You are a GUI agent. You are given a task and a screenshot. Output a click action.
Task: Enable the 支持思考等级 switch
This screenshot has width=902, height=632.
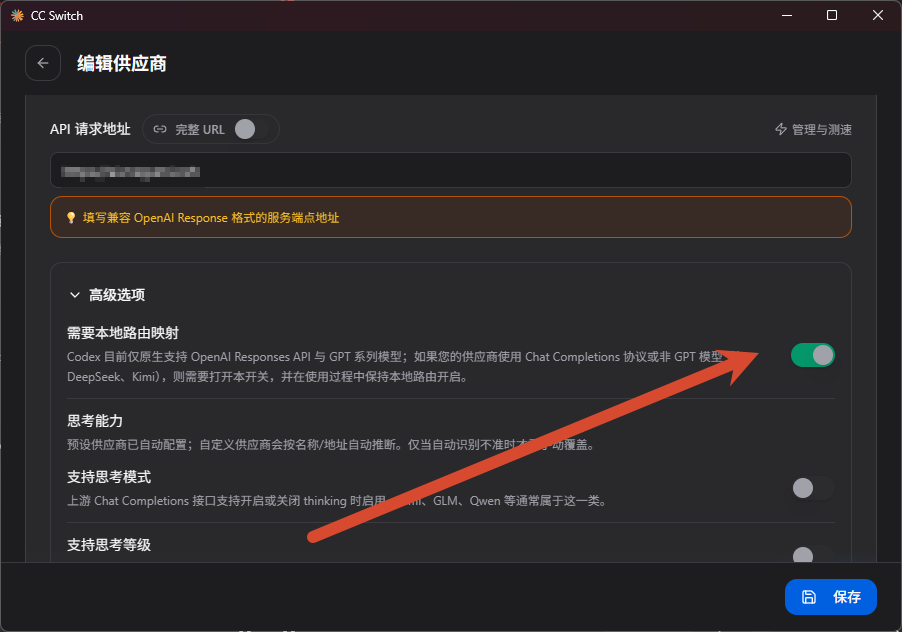point(812,554)
